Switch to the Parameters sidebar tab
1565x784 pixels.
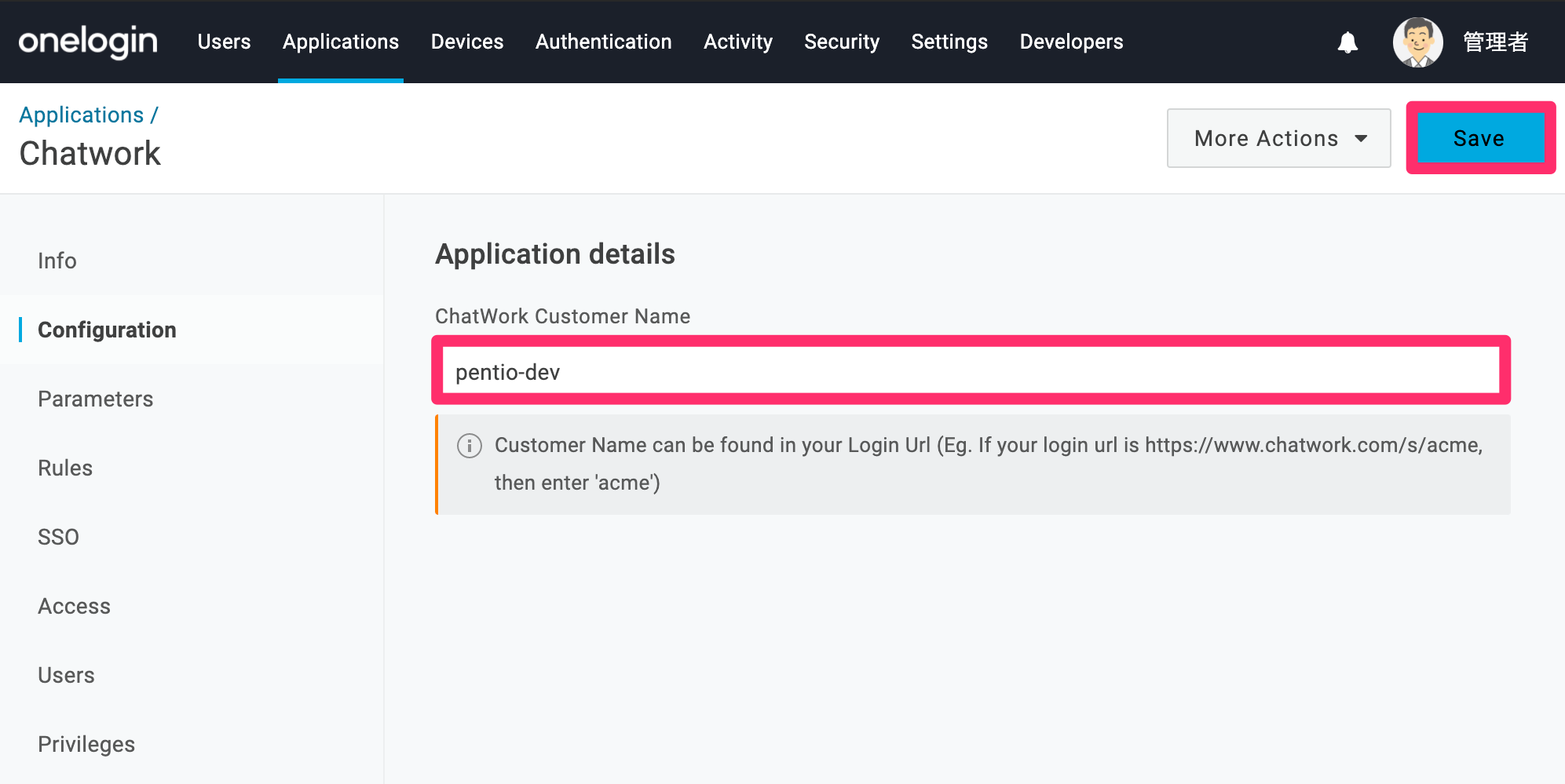[x=96, y=399]
